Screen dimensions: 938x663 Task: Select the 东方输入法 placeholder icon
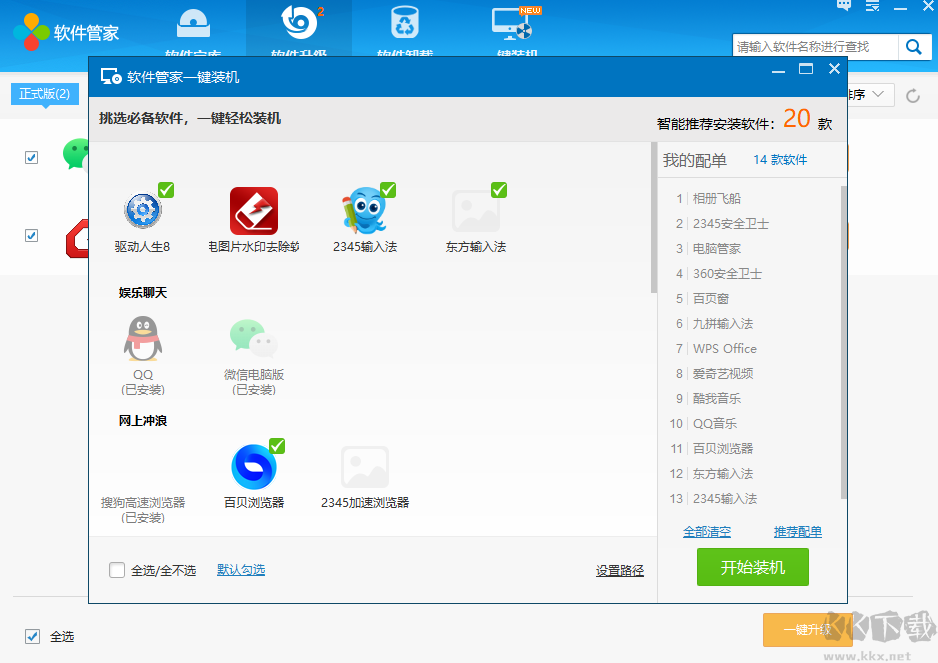click(x=476, y=211)
